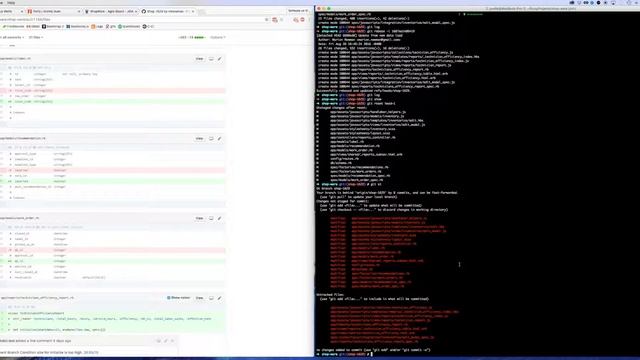Screen dimensions: 640x360
Task: Toggle display mode icon for work_order.rb
Action: (x=211, y=218)
